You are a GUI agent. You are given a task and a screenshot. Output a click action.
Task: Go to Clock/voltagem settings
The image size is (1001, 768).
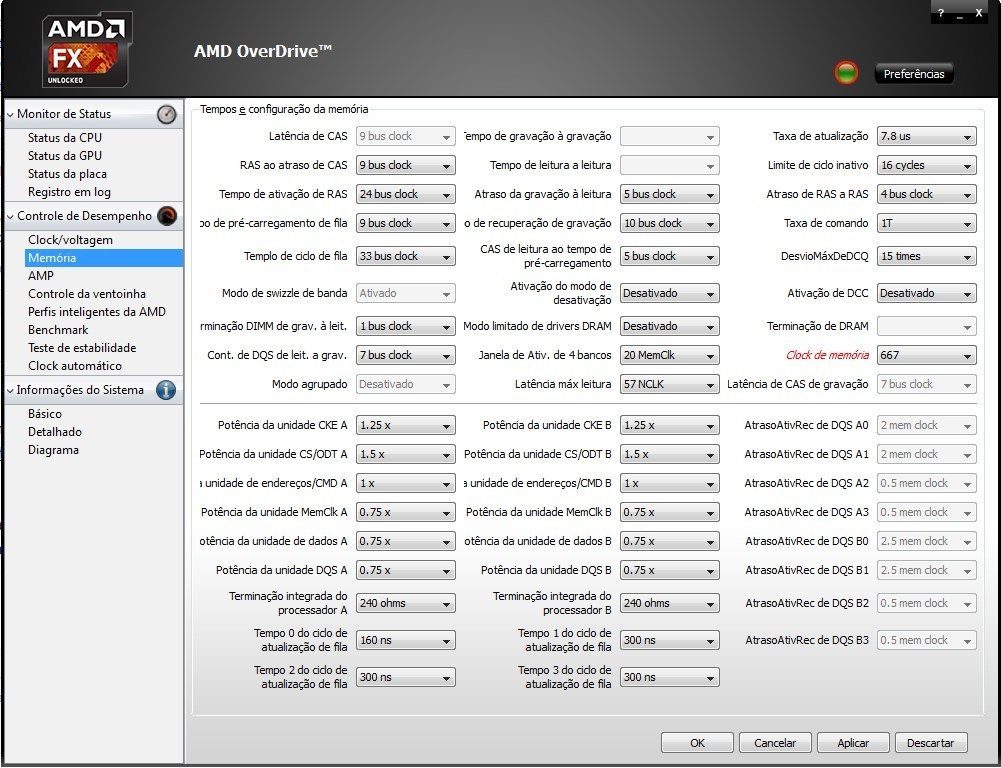click(x=70, y=240)
